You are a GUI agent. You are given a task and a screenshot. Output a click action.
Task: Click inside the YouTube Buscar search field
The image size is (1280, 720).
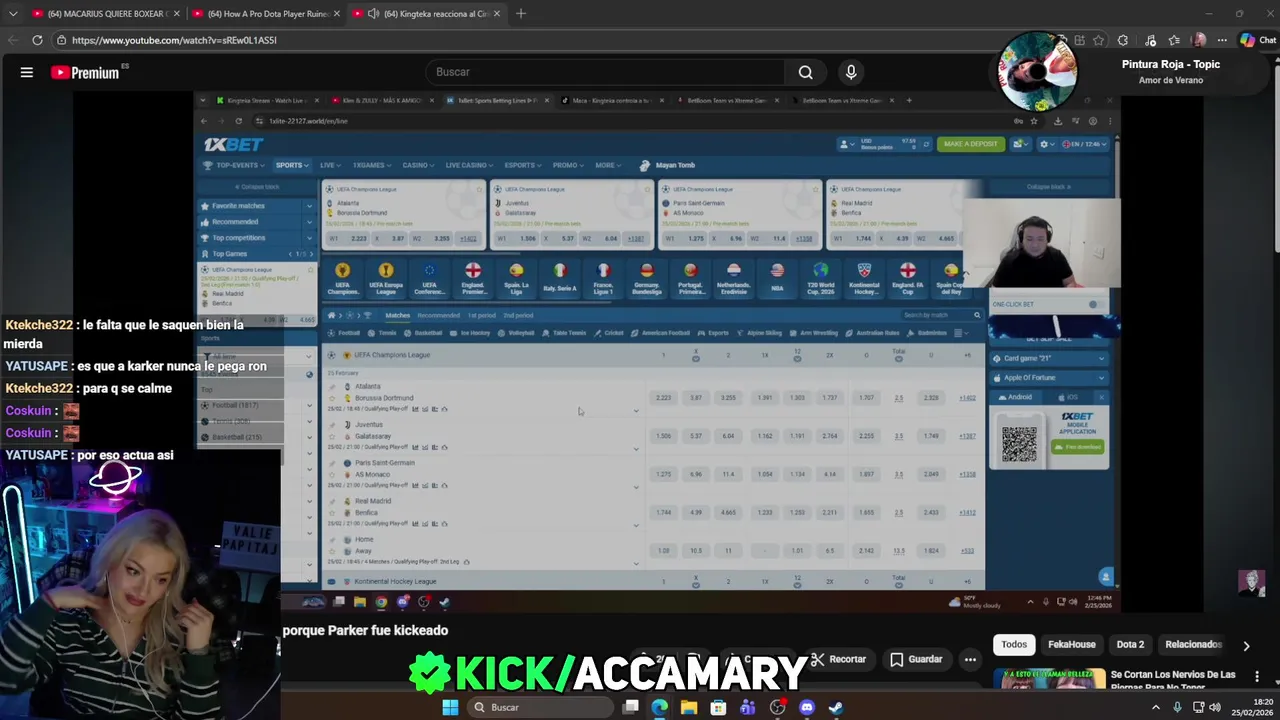tap(605, 72)
